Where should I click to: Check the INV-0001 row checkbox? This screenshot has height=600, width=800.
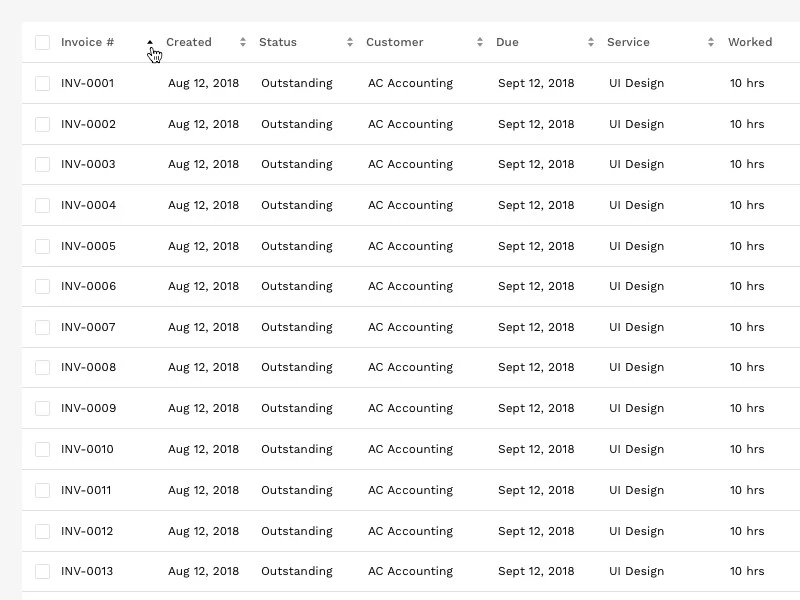[42, 83]
